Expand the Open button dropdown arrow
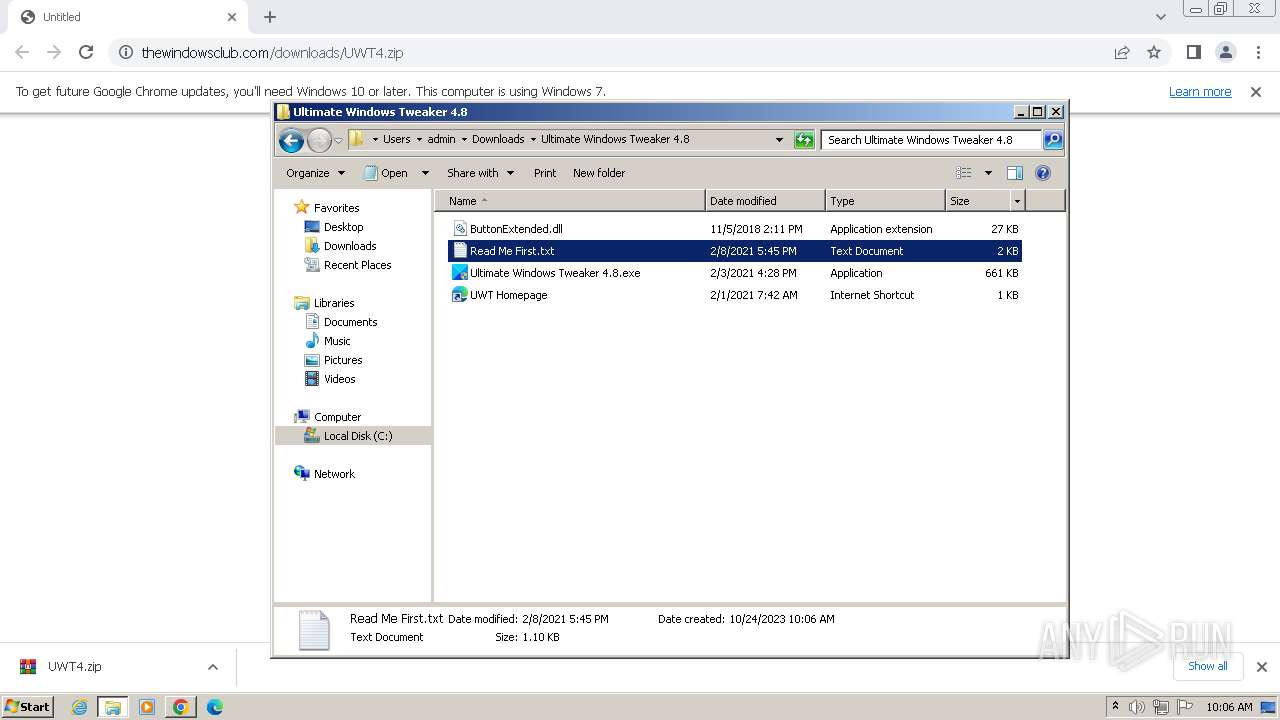1280x720 pixels. [424, 173]
